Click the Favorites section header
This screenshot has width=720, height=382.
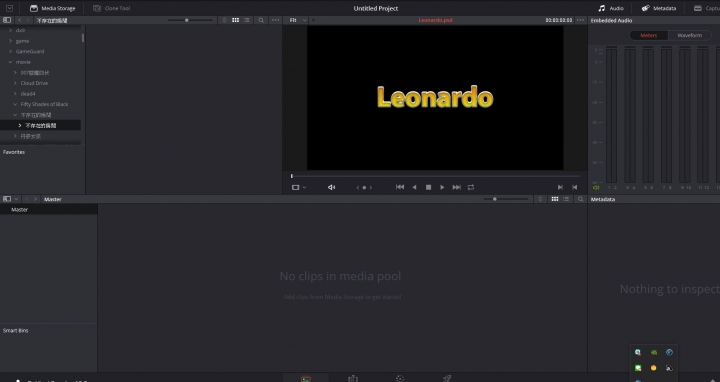coord(14,152)
